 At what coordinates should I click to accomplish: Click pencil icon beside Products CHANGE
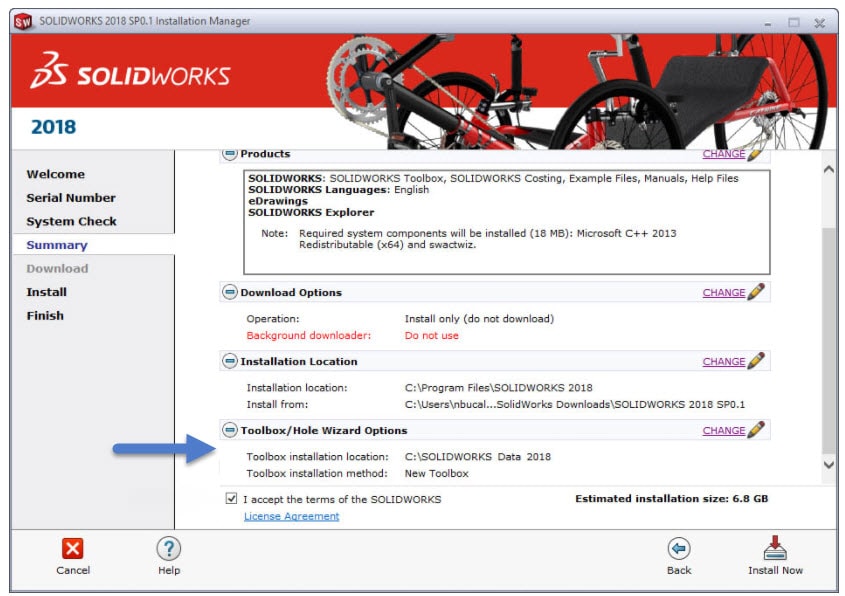point(755,154)
